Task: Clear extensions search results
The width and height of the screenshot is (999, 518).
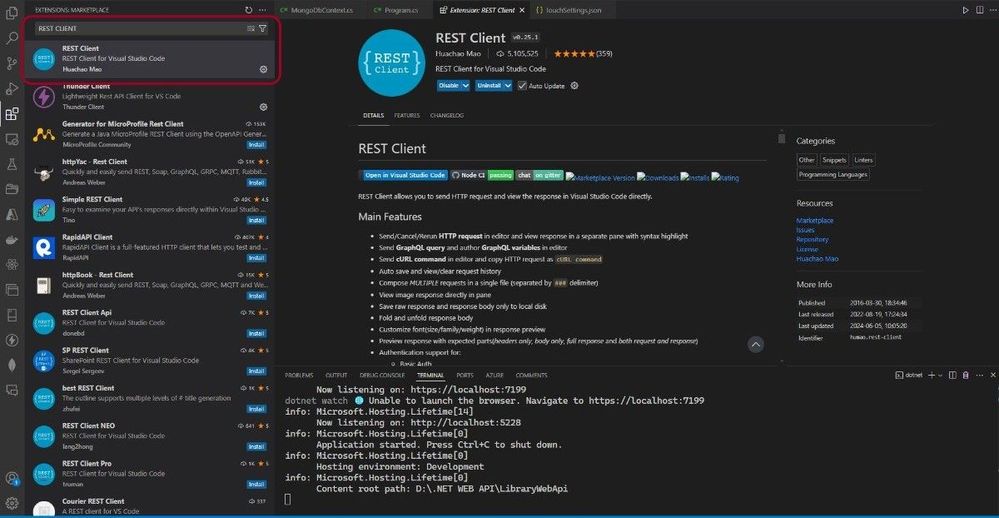Action: click(251, 29)
